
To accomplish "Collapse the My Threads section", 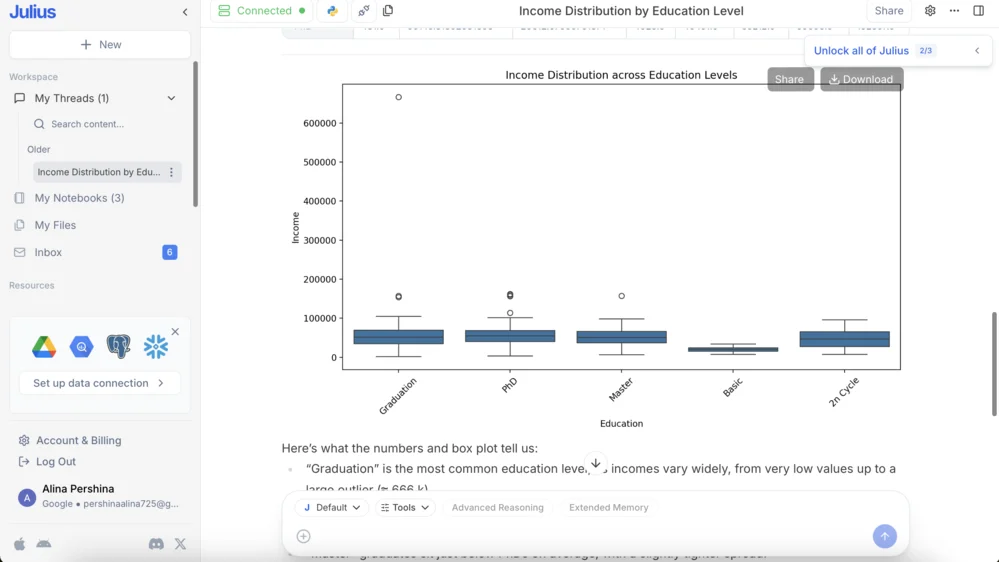I will pyautogui.click(x=171, y=98).
